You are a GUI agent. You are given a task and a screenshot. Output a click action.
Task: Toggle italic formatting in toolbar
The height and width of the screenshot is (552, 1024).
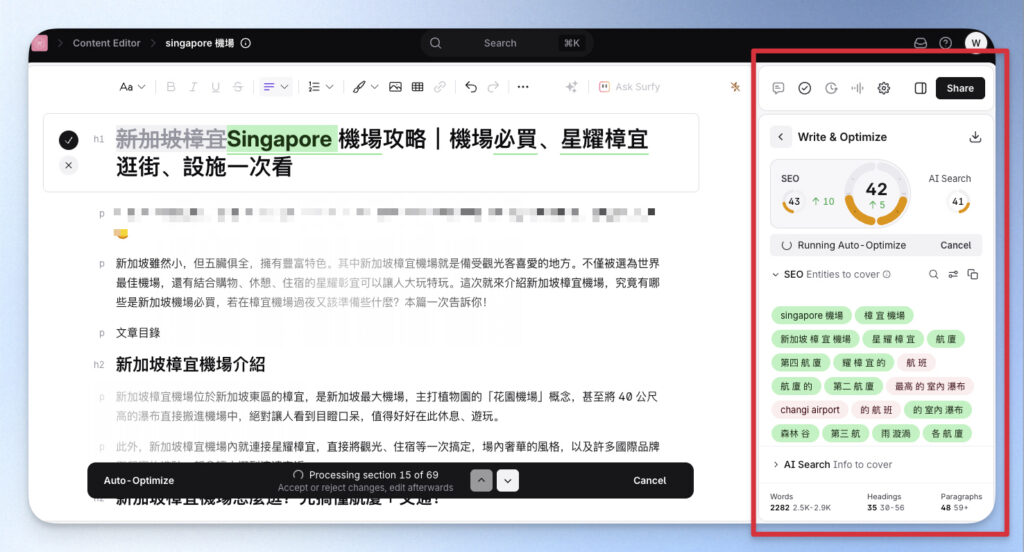pyautogui.click(x=193, y=87)
